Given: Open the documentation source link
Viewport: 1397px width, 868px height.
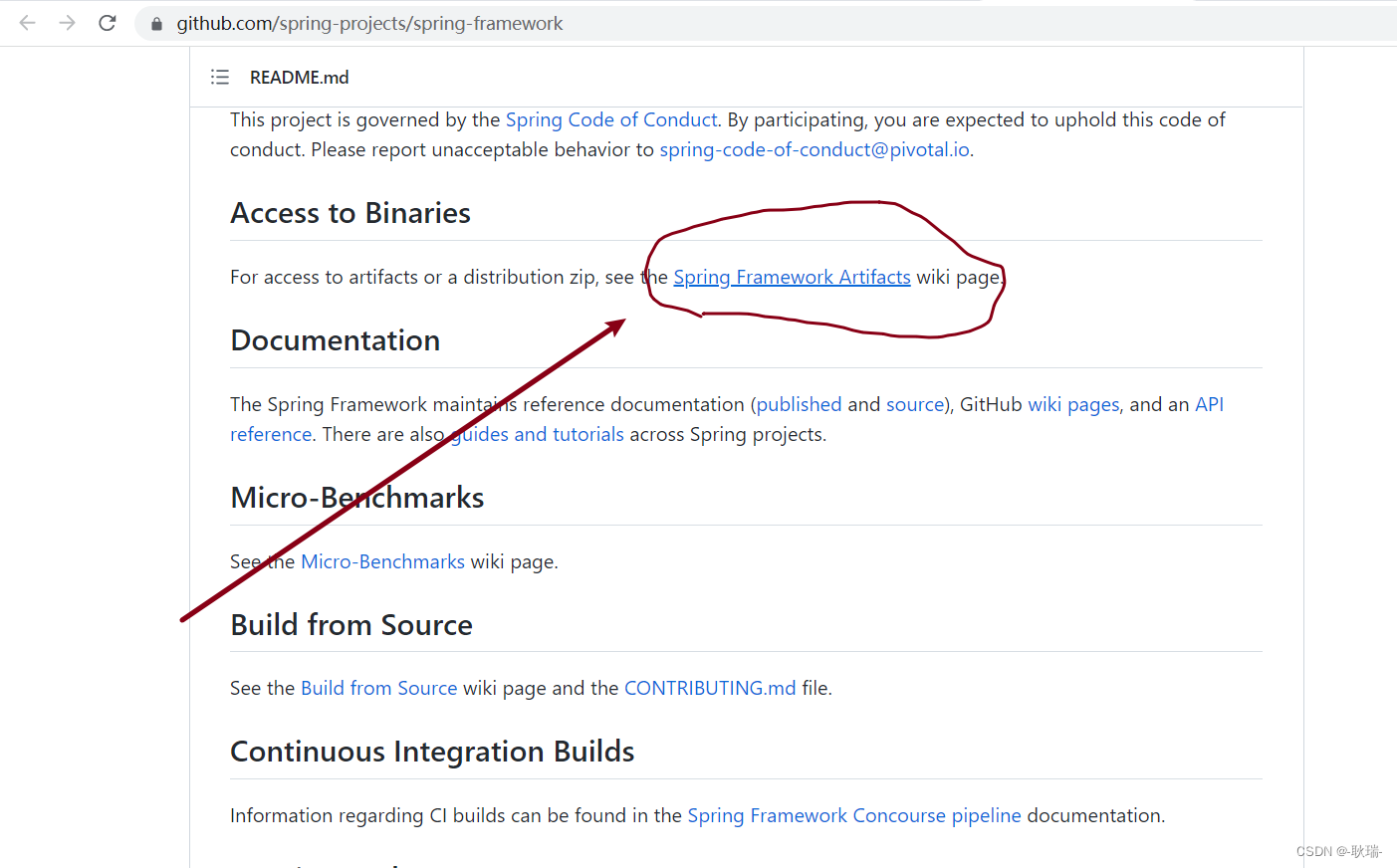Looking at the screenshot, I should [914, 404].
